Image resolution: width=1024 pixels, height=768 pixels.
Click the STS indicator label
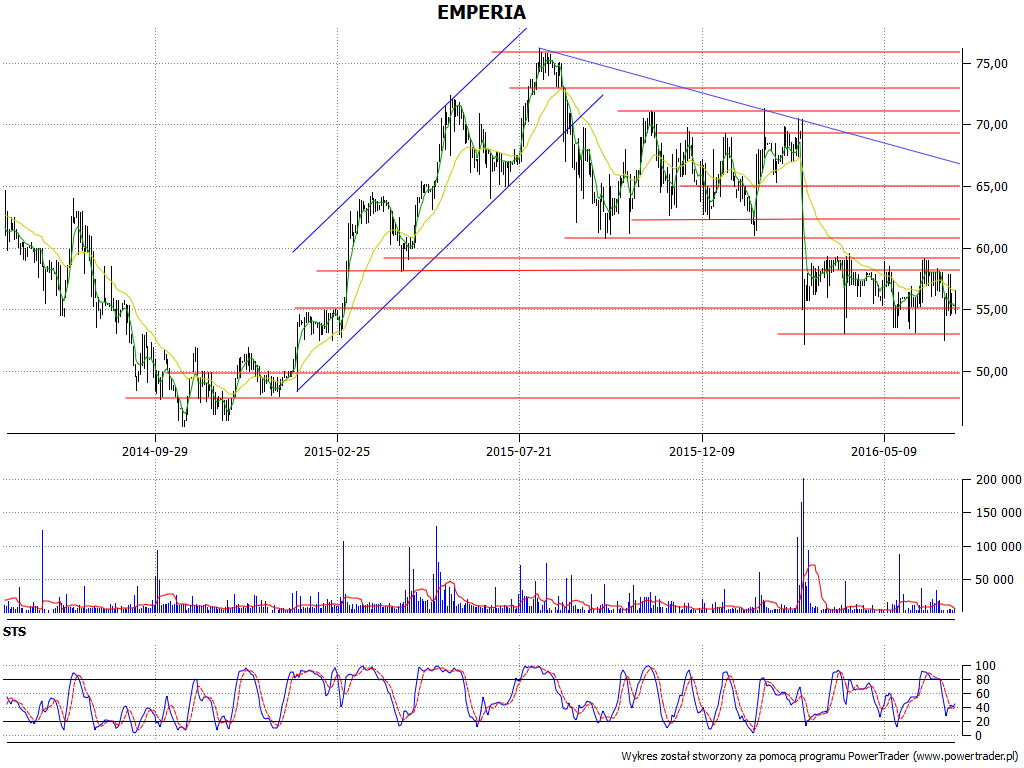(x=14, y=632)
